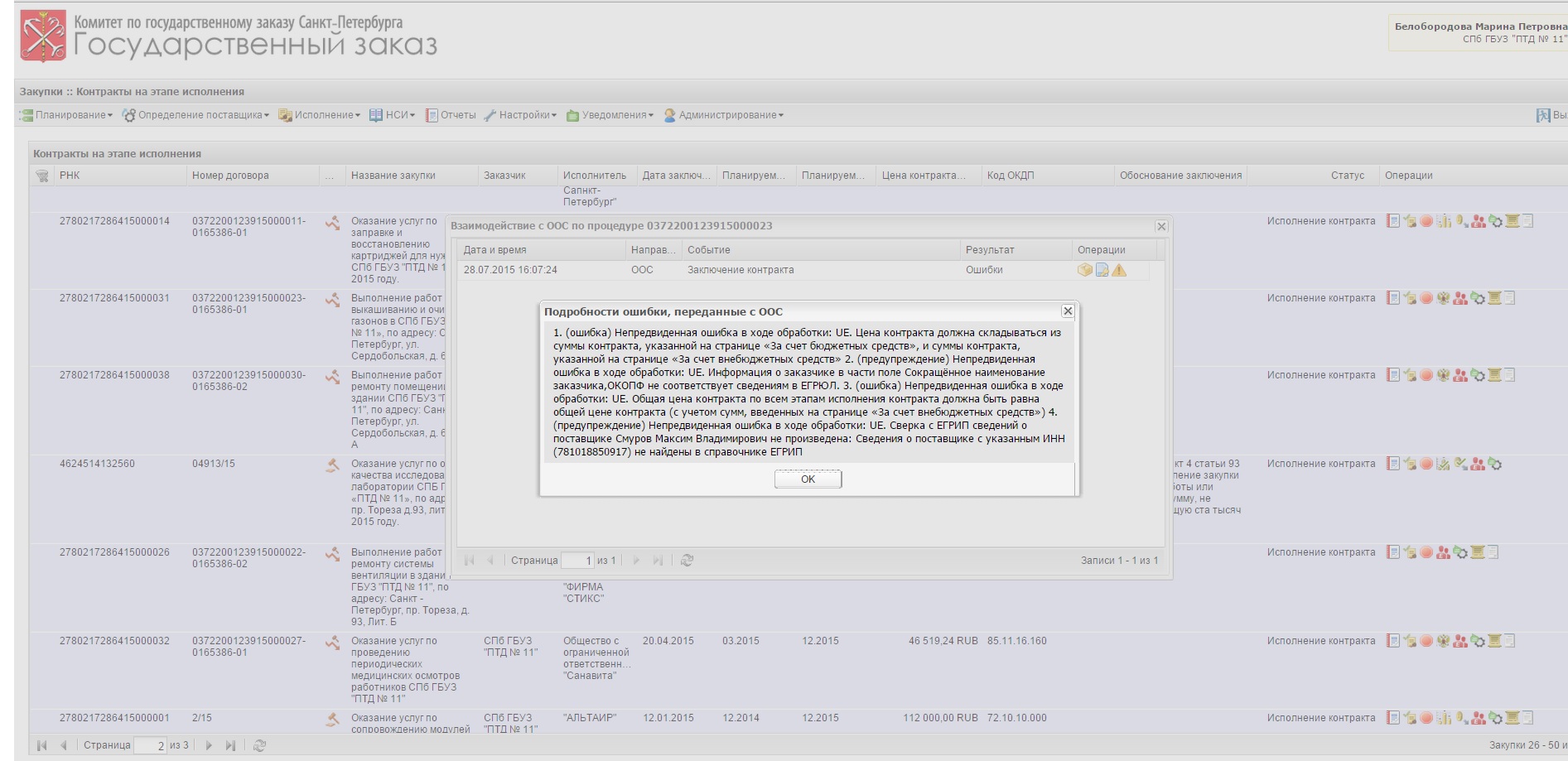Refresh the main contracts table
Viewport: 1568px width, 761px height.
259,745
